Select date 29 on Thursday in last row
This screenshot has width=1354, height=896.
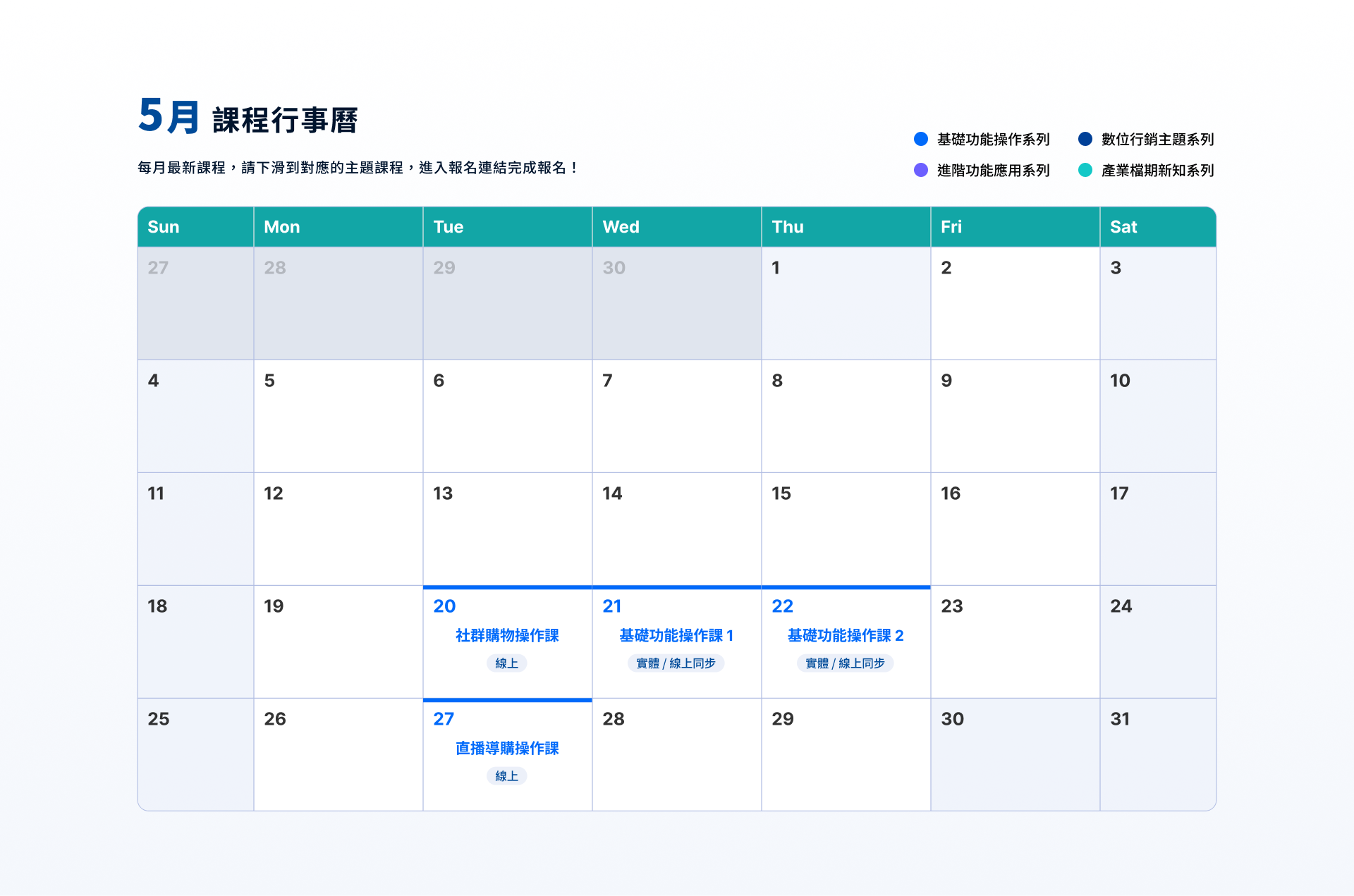783,719
